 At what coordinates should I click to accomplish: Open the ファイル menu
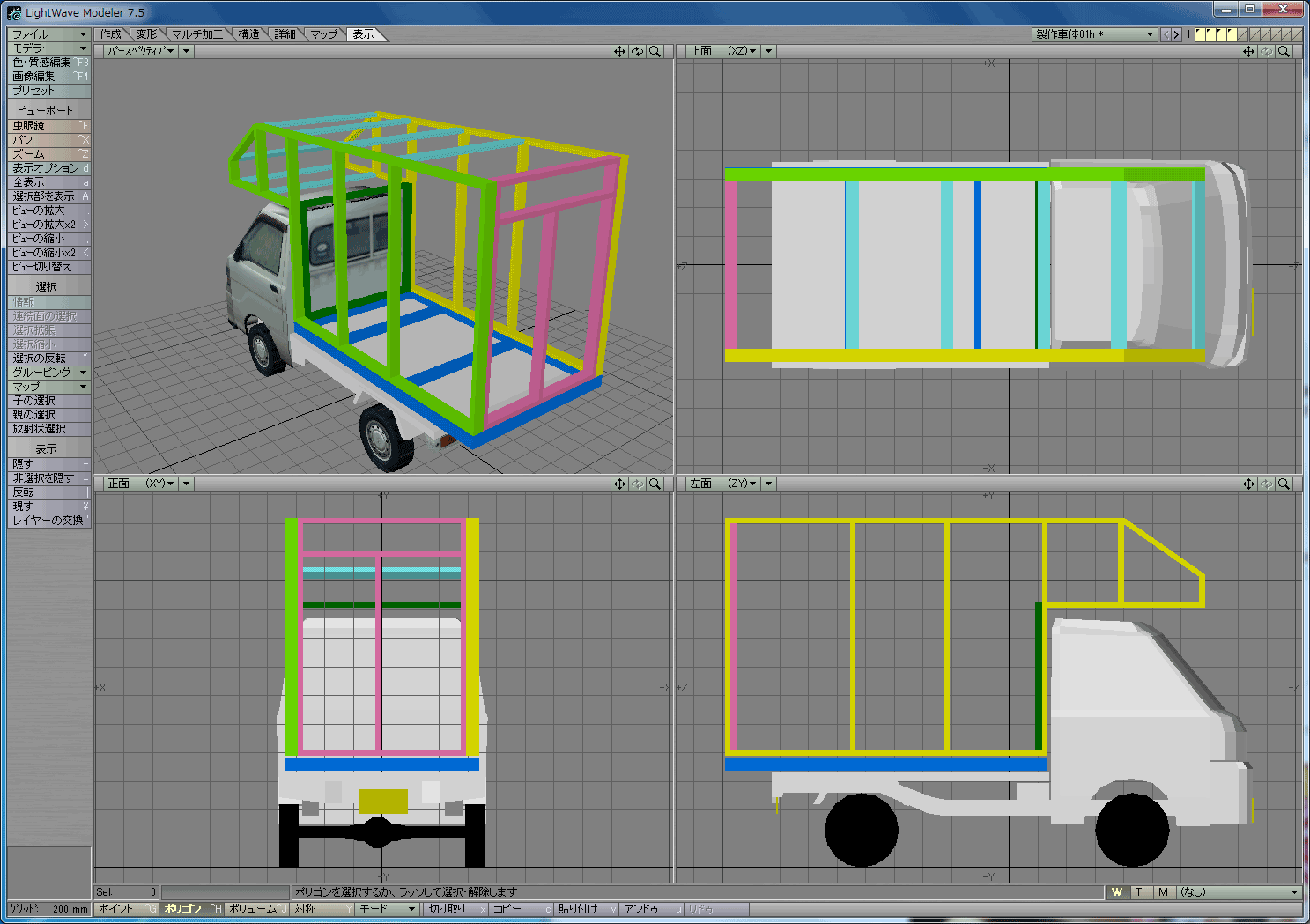tap(49, 34)
